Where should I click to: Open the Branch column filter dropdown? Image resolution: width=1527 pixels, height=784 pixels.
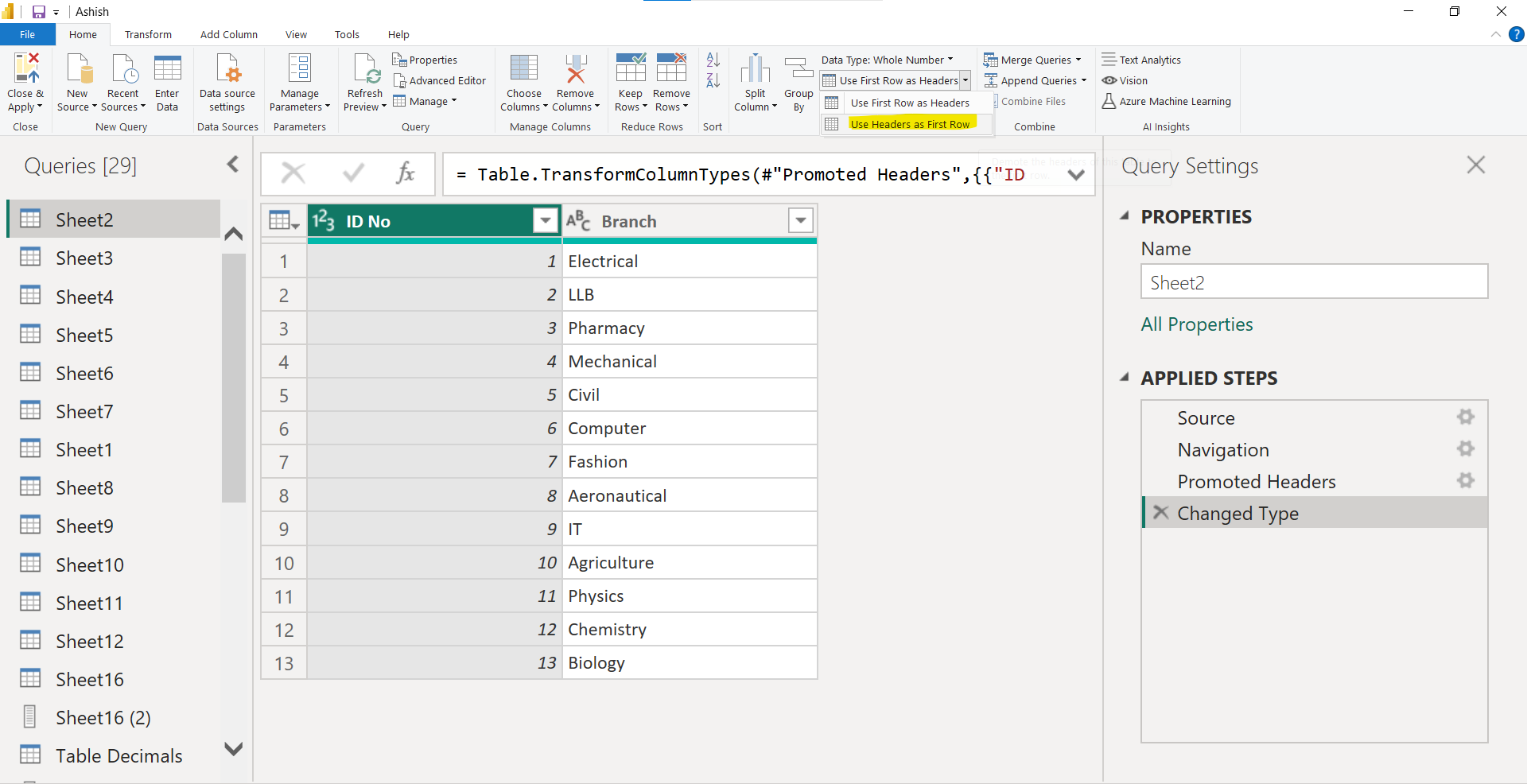800,220
